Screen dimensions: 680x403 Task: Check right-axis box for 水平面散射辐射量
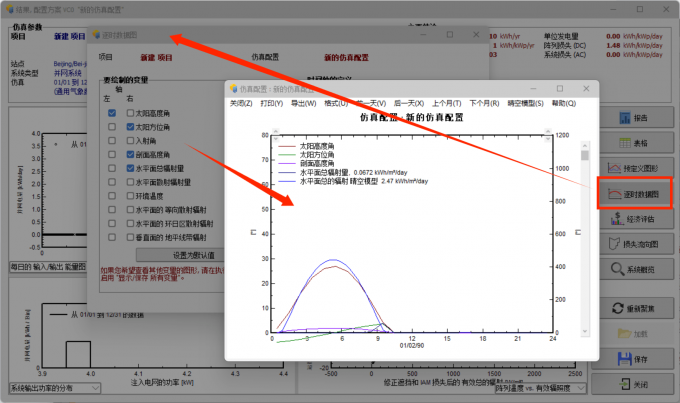130,182
